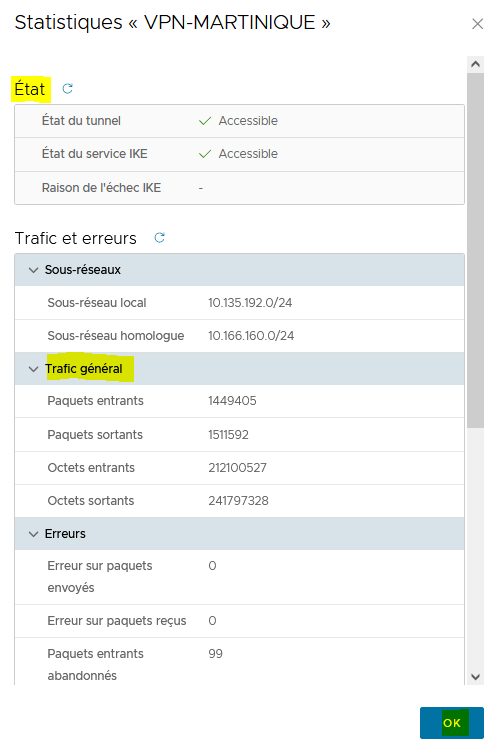Viewport: 496px width, 745px height.
Task: Click the green check for État du tunnel
Action: click(x=205, y=121)
